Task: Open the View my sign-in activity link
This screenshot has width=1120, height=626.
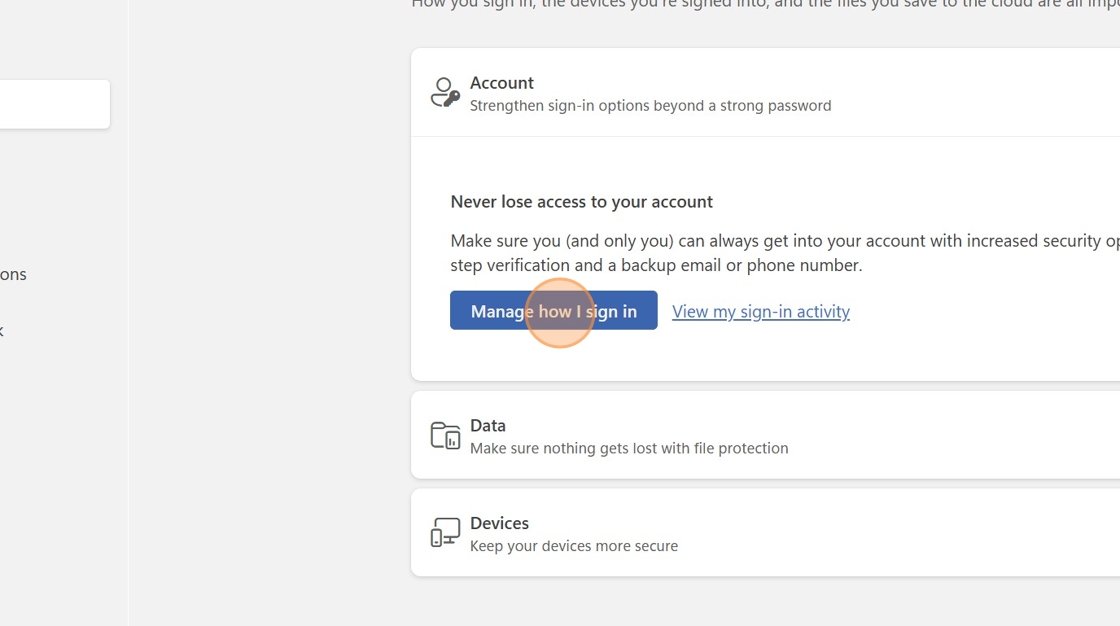Action: point(760,311)
